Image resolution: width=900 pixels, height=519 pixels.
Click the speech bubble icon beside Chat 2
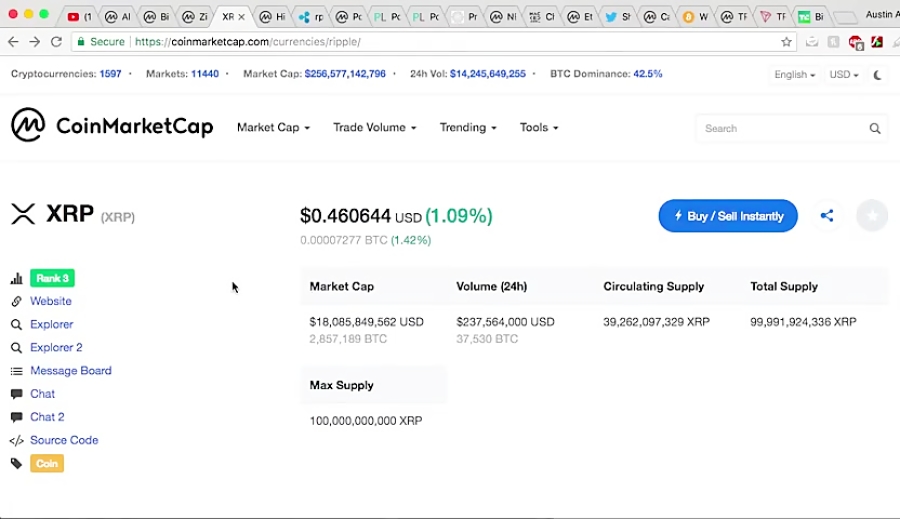[17, 417]
